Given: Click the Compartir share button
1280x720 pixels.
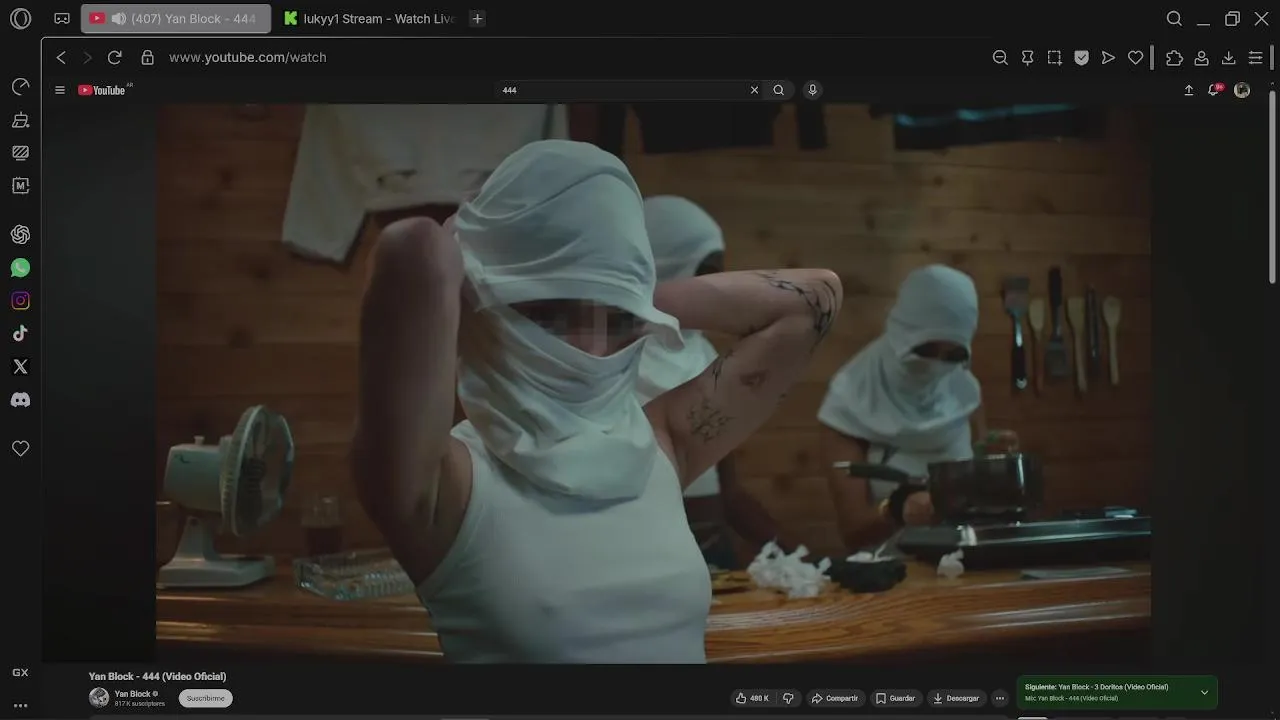Looking at the screenshot, I should click(x=834, y=698).
